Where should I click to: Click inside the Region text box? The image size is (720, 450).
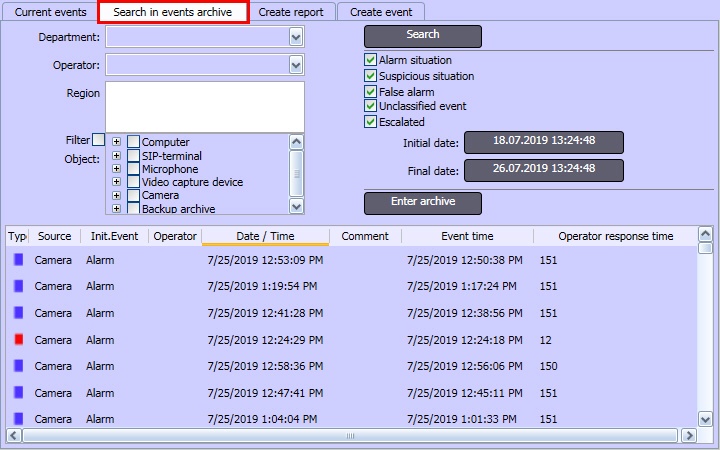pos(205,107)
